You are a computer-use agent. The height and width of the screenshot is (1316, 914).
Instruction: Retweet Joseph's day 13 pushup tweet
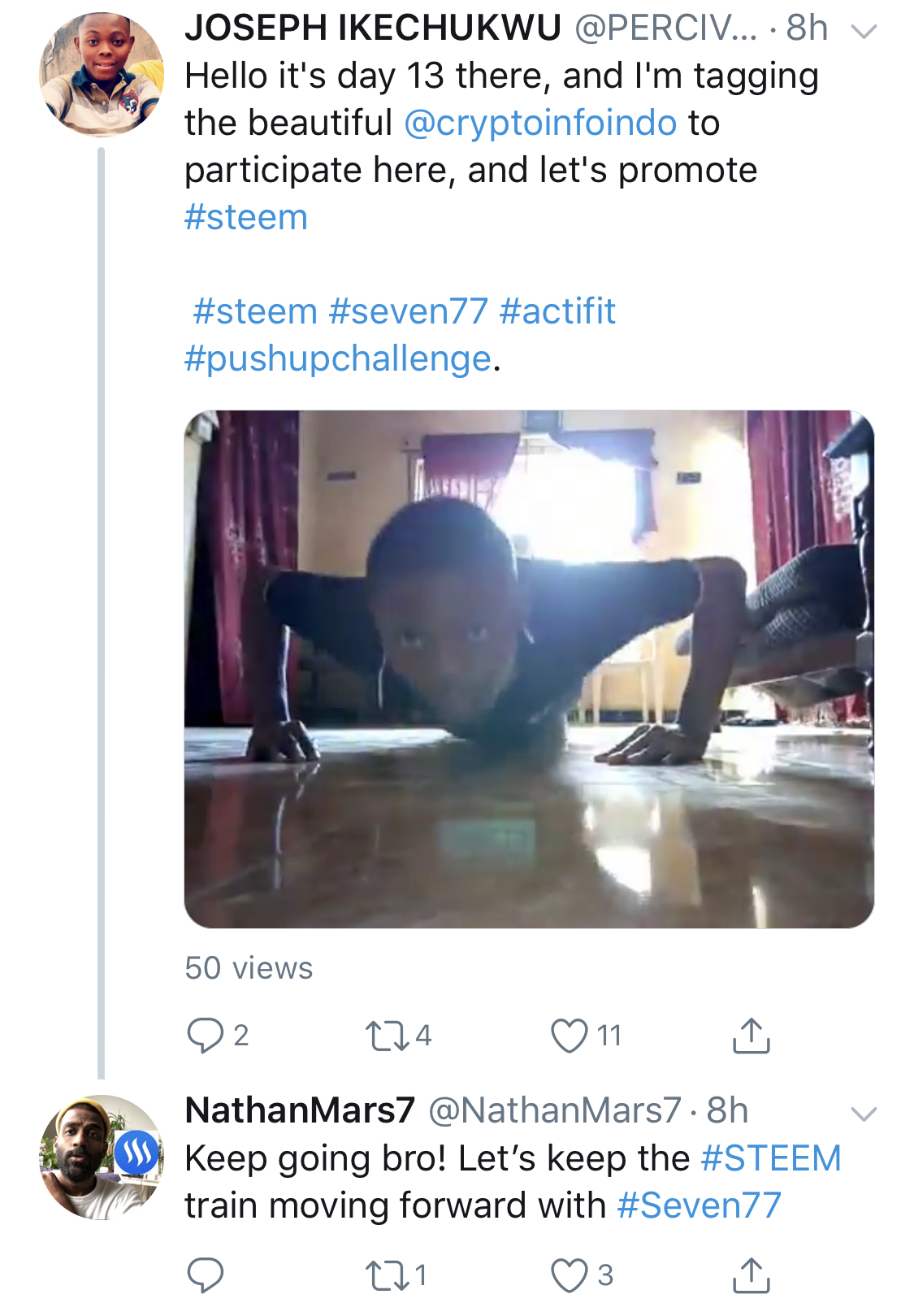click(x=386, y=1036)
